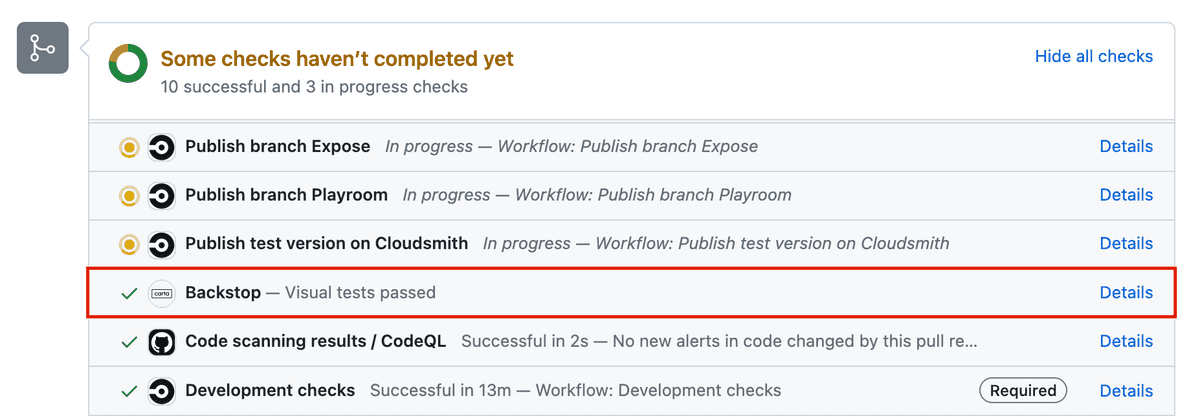Click the GitHub logo beside CodeQL
This screenshot has width=1200, height=416.
pyautogui.click(x=161, y=342)
